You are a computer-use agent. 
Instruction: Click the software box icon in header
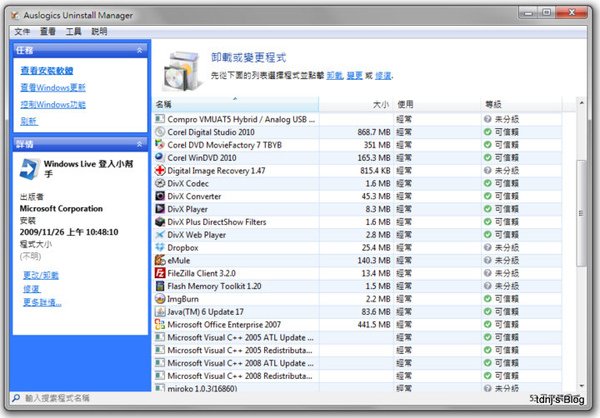click(x=181, y=72)
